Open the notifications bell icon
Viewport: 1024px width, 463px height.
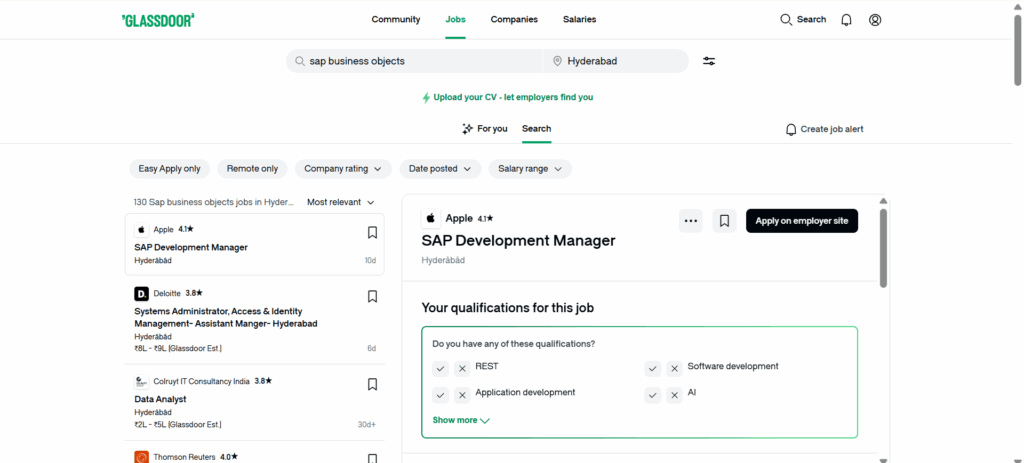(x=846, y=20)
